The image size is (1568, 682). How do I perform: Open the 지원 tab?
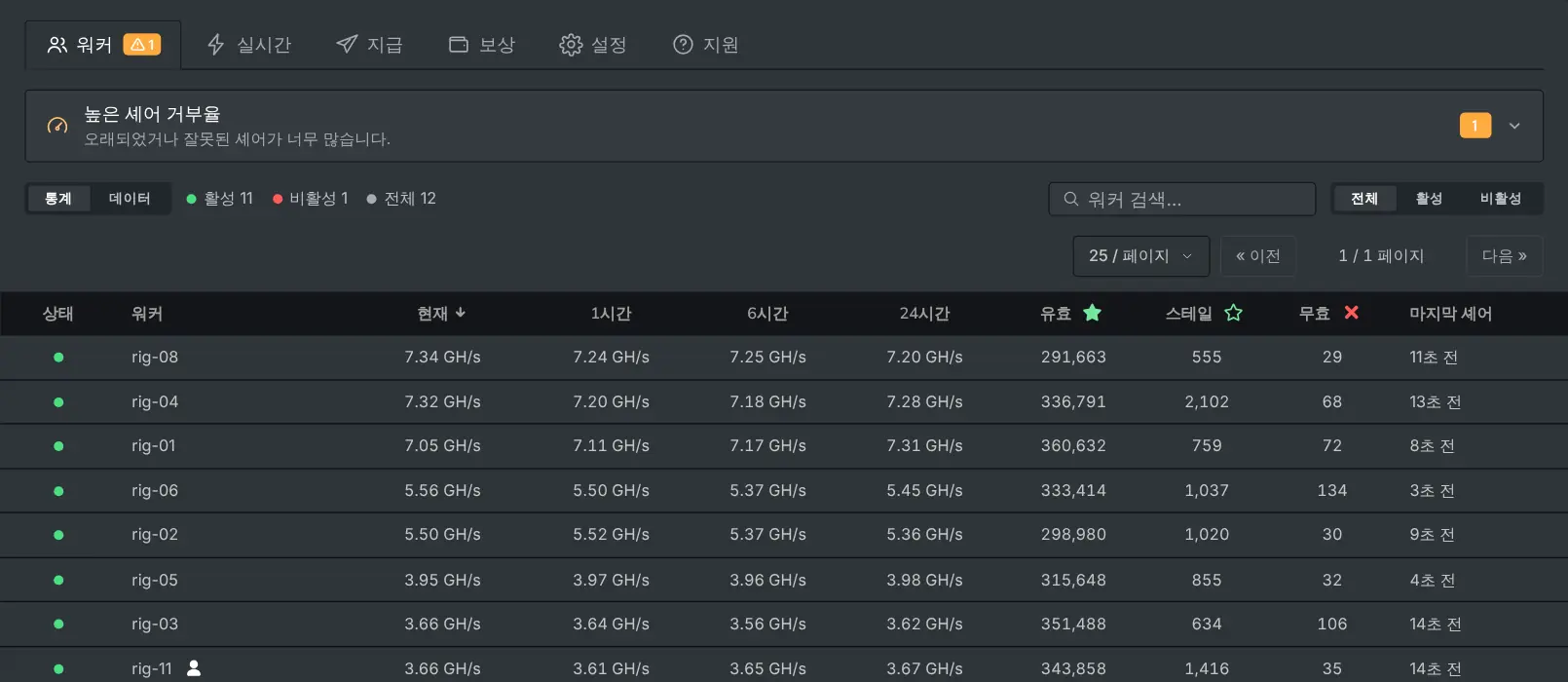click(706, 45)
